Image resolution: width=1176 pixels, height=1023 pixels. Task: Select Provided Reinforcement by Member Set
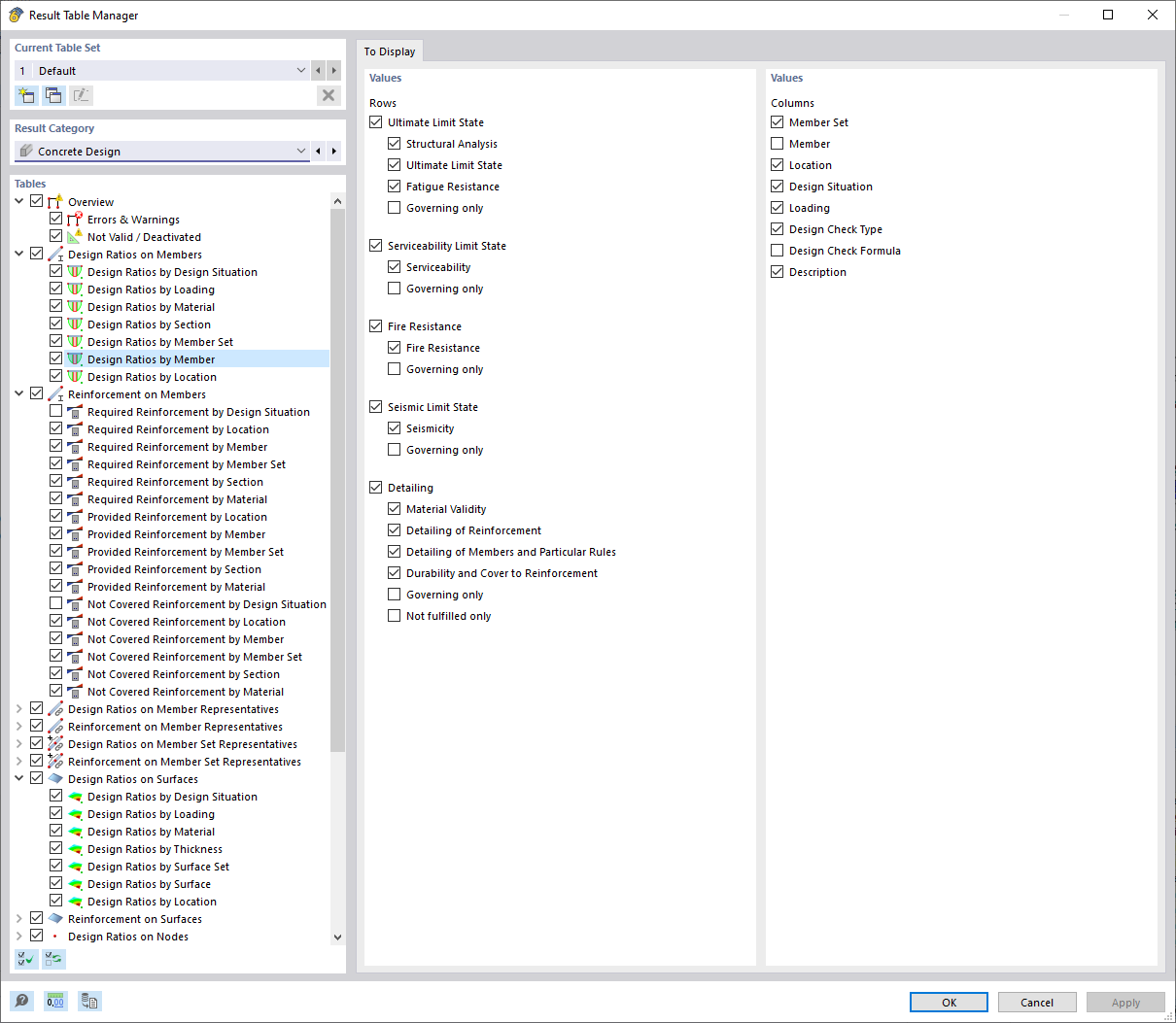point(186,552)
